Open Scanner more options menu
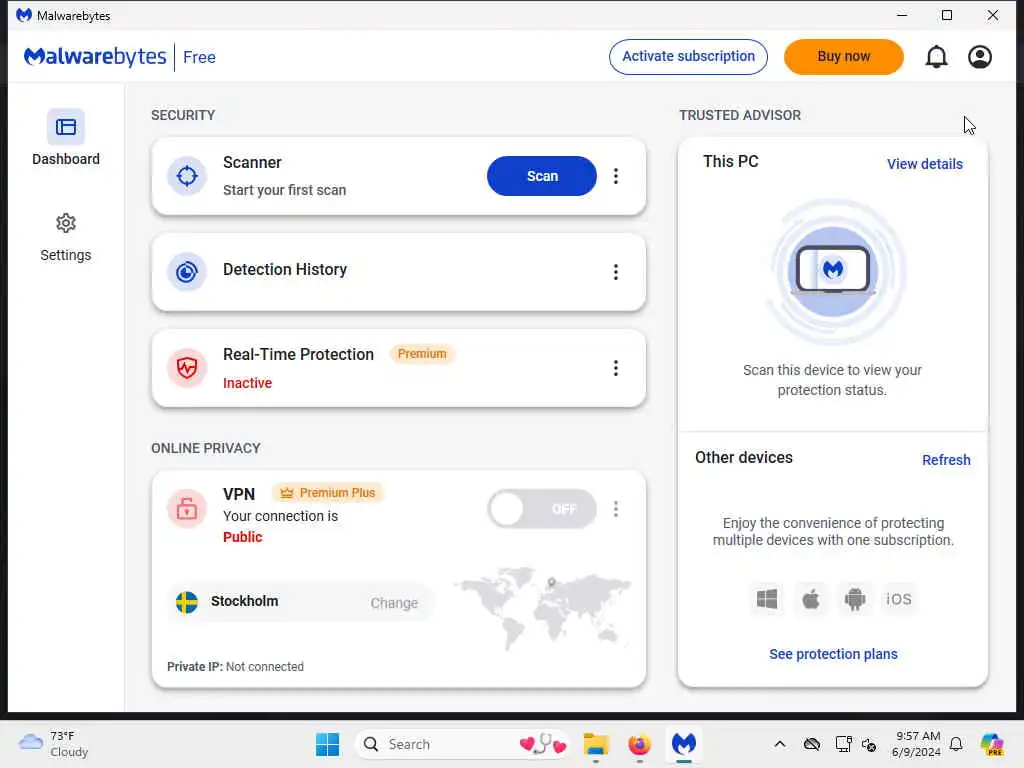Viewport: 1024px width, 768px height. [x=615, y=176]
